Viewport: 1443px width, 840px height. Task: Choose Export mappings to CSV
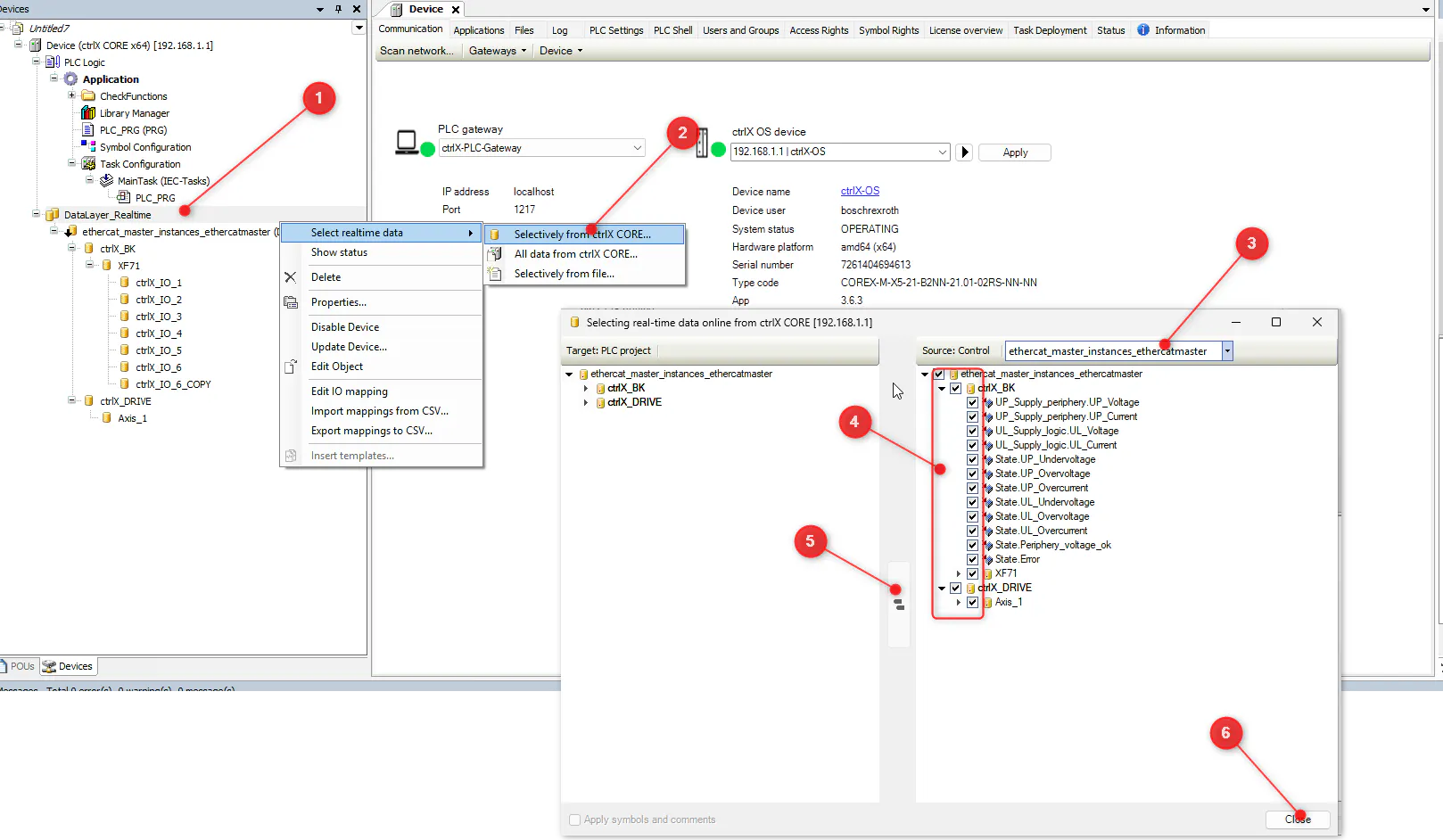click(x=382, y=431)
